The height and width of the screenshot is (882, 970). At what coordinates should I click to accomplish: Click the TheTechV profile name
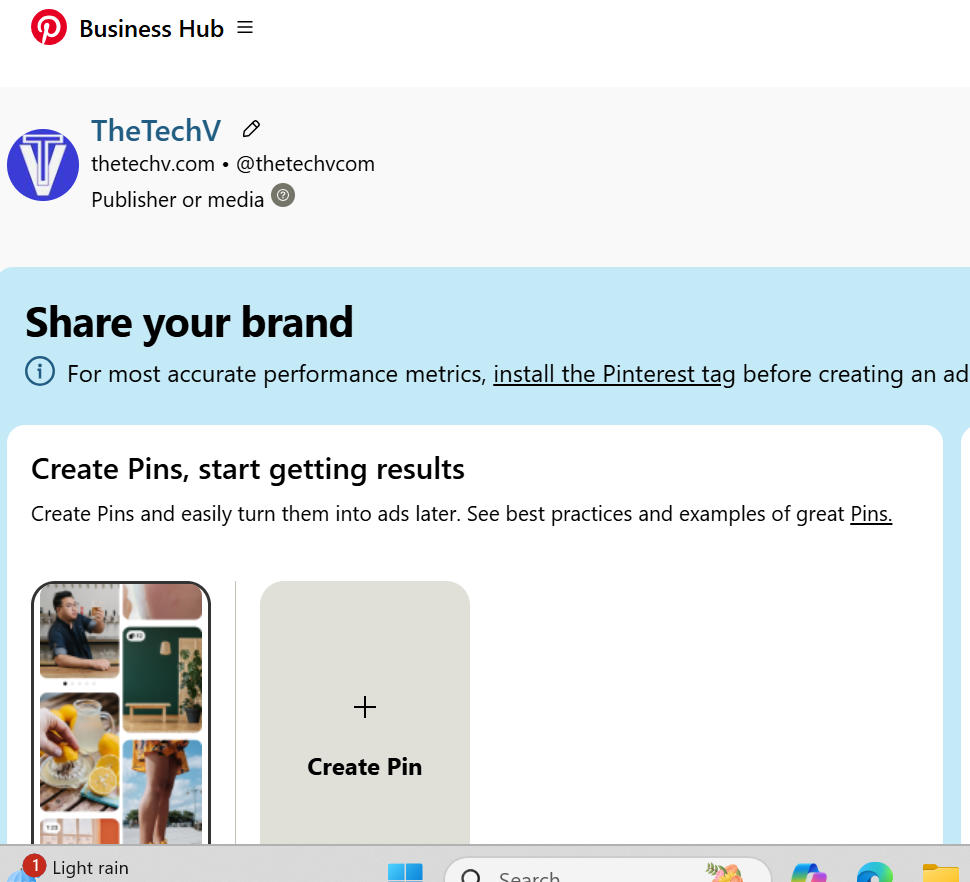[x=156, y=131]
